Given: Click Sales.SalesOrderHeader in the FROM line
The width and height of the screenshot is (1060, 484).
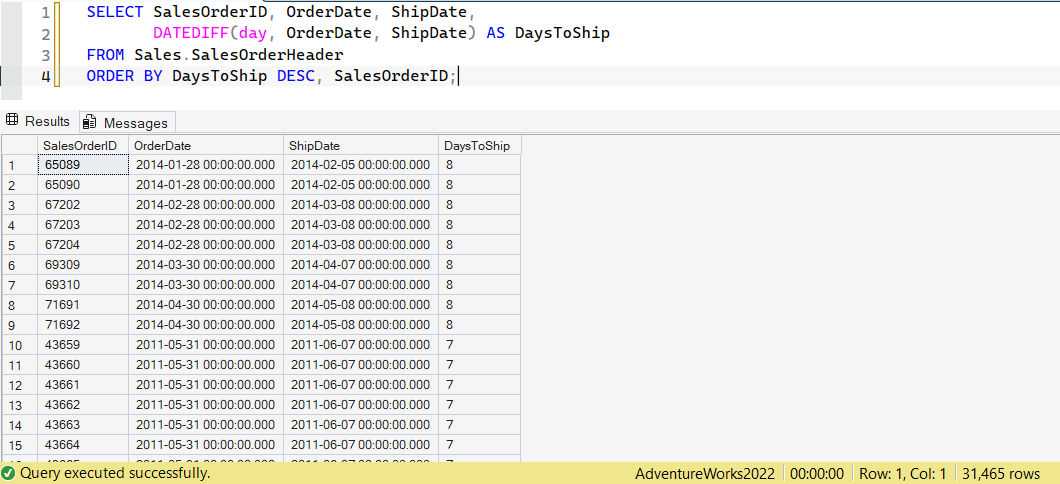Looking at the screenshot, I should (x=239, y=55).
